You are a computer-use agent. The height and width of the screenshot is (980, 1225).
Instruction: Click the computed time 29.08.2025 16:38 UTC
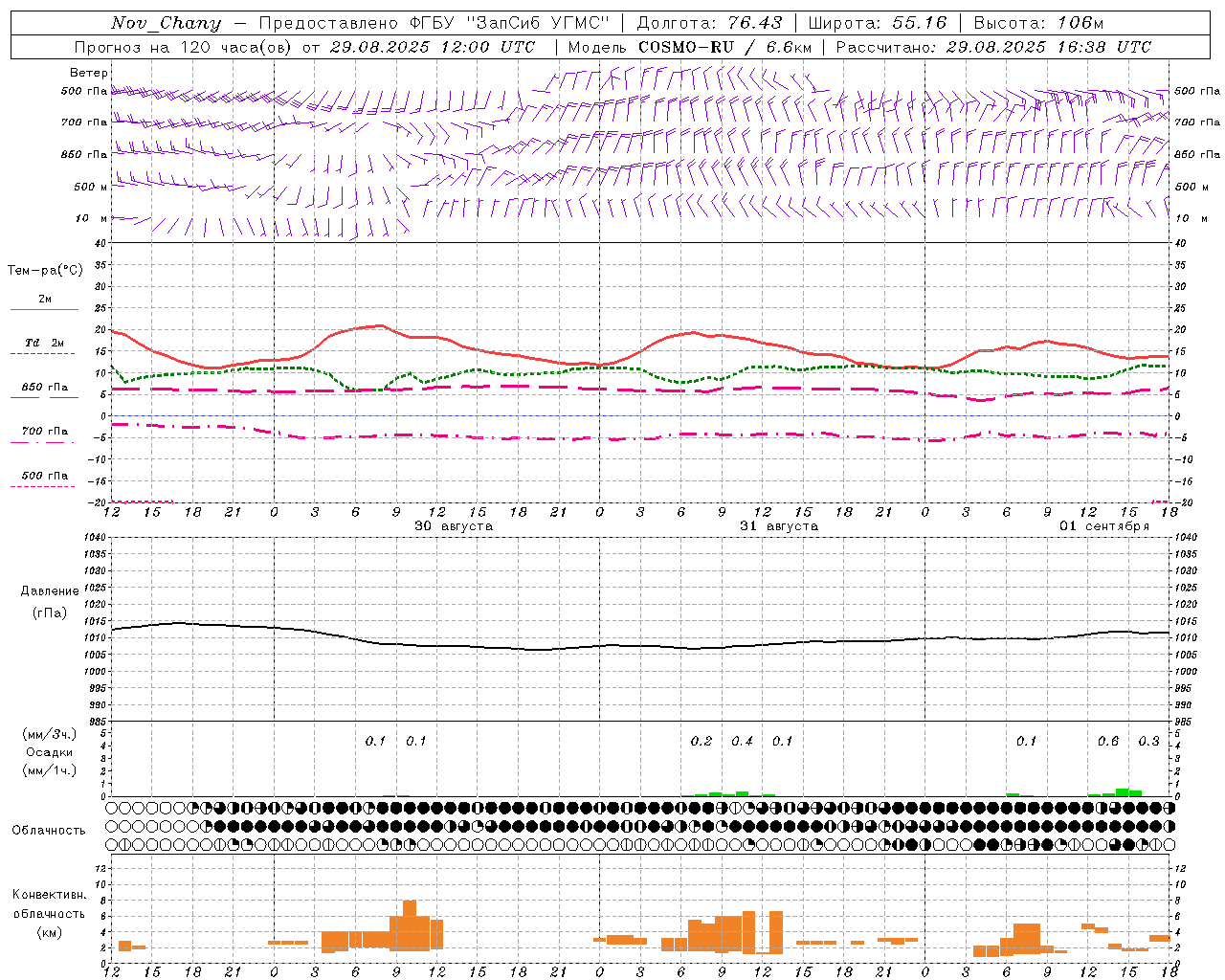coord(1048,47)
